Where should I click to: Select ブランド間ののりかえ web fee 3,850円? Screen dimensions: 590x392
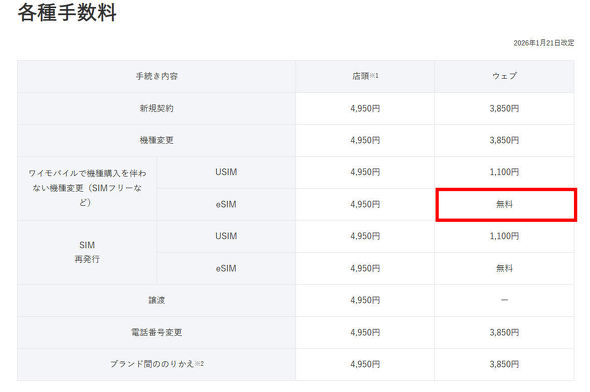pyautogui.click(x=504, y=364)
